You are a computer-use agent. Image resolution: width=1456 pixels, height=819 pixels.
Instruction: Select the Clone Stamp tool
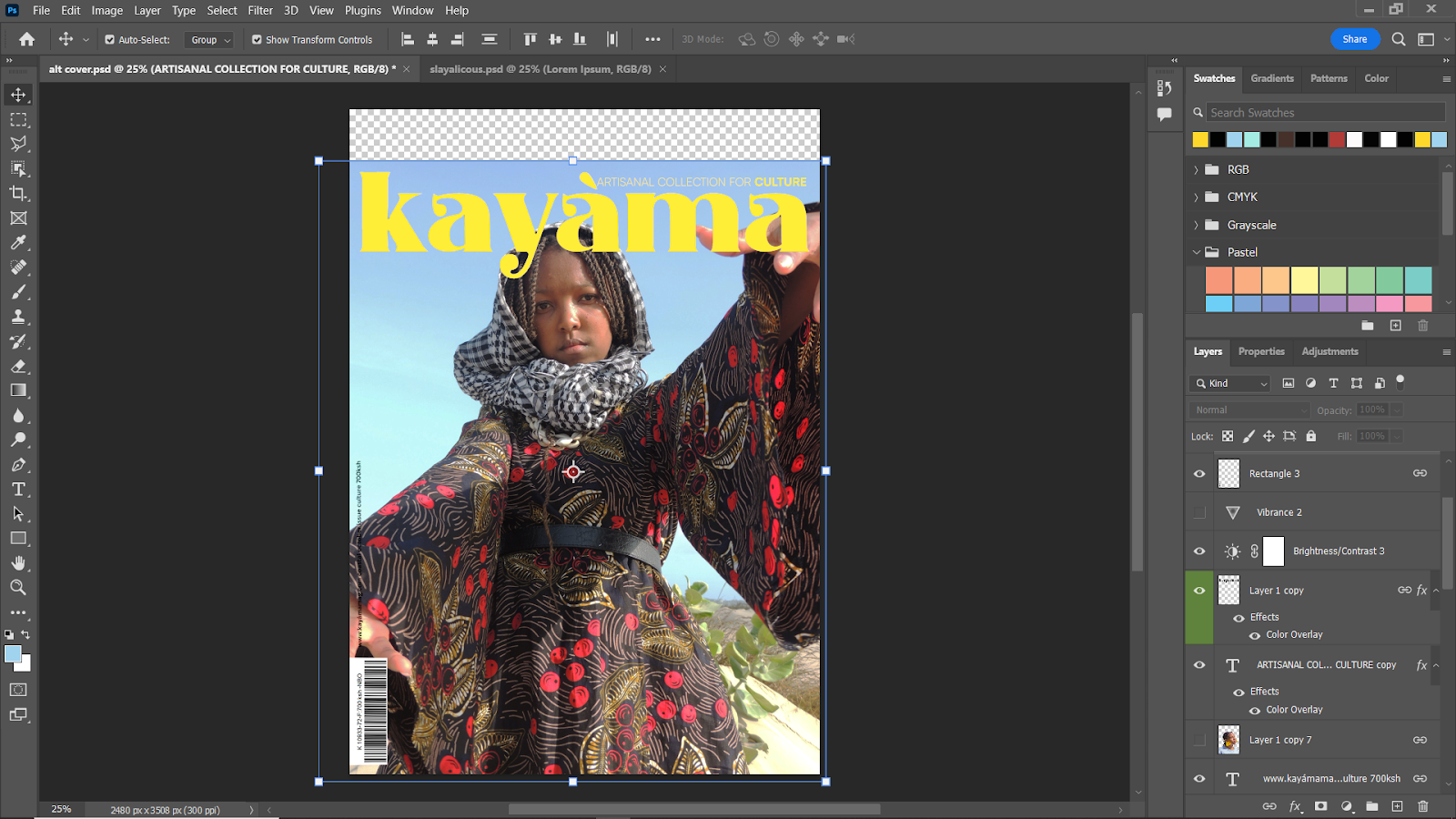[x=18, y=317]
